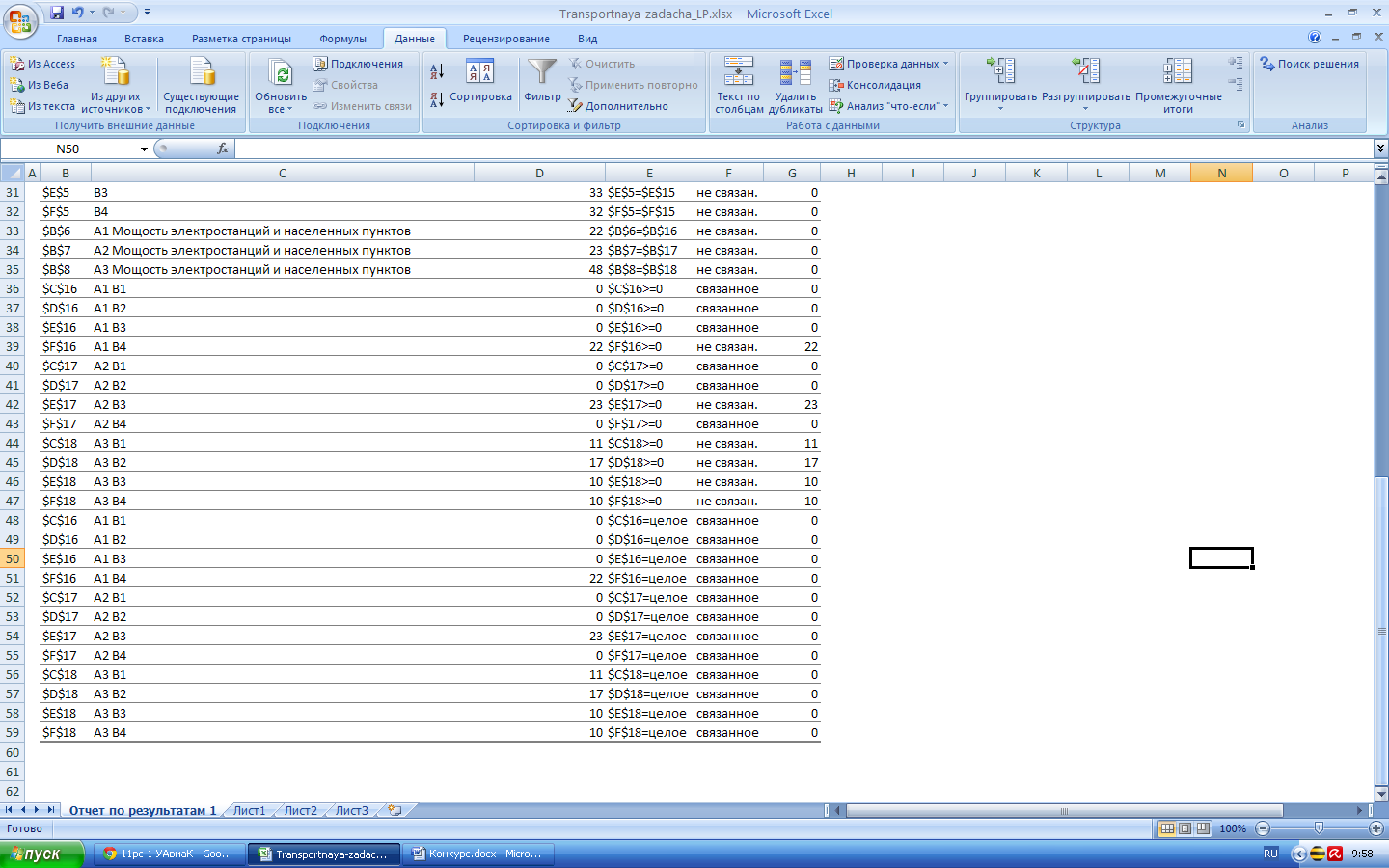
Task: Switch to Лист2 sheet tab
Action: tap(300, 811)
